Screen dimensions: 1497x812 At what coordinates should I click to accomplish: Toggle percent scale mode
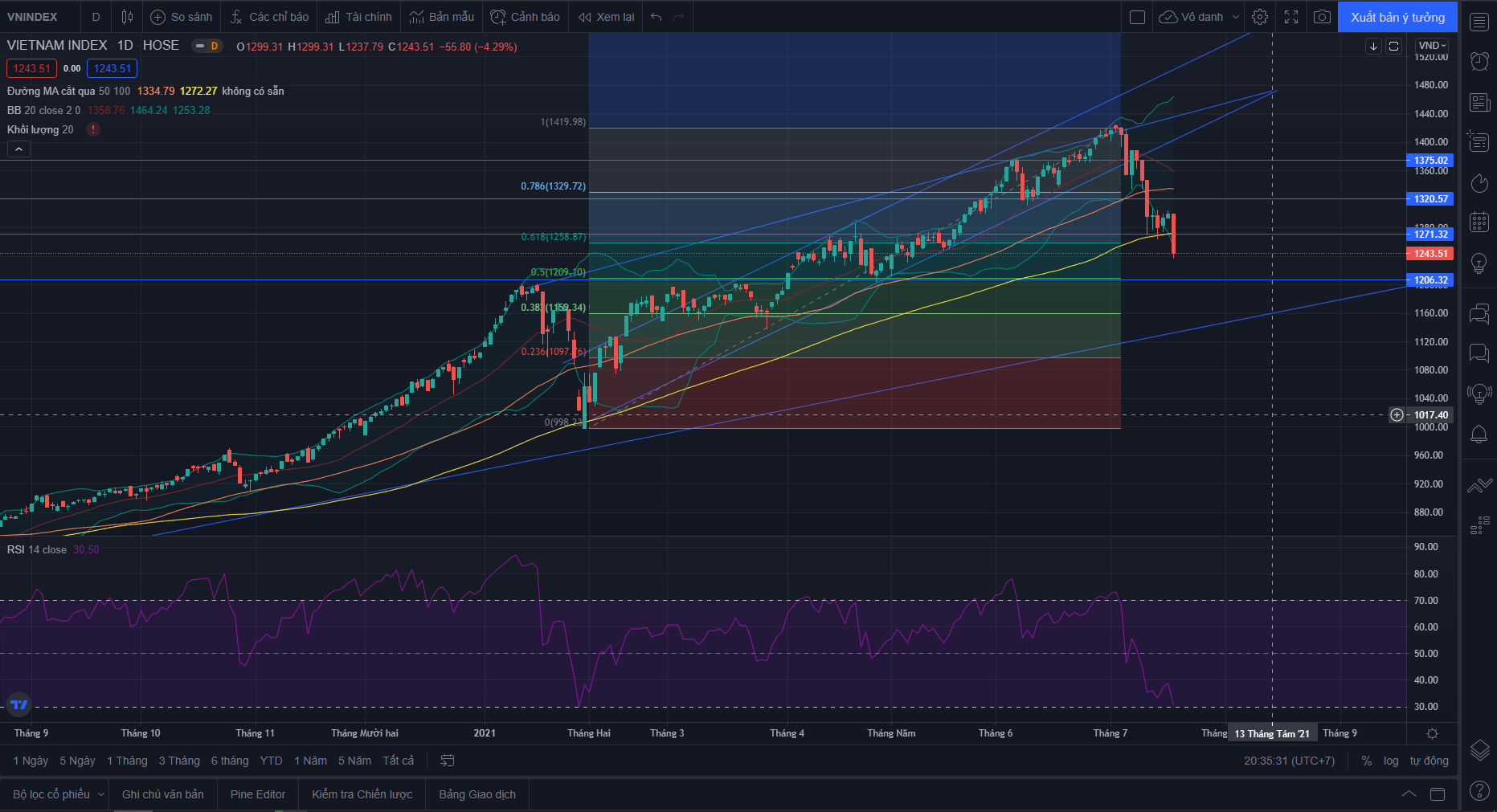(1367, 761)
